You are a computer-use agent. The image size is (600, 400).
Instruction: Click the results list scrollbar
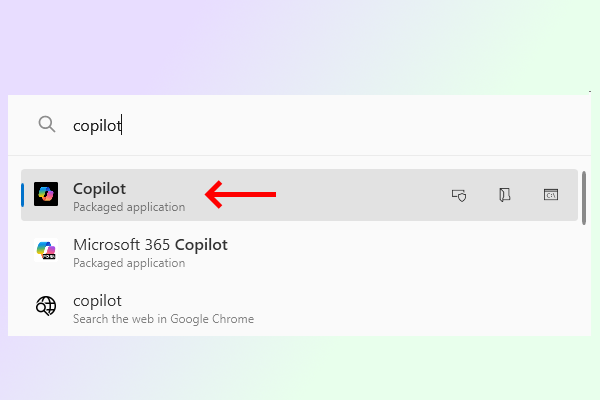583,196
